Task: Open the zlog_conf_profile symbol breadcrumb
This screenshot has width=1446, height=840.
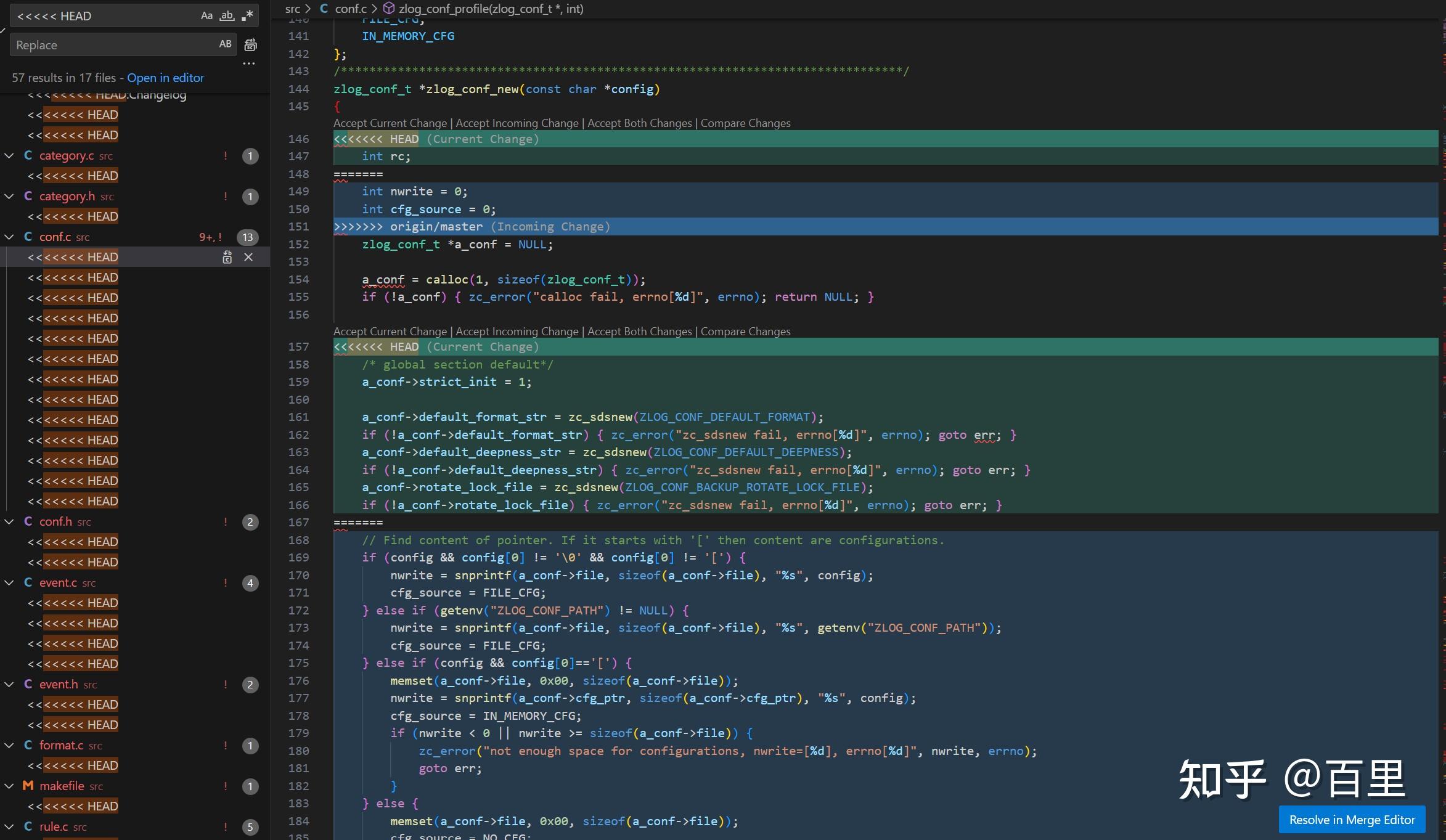Action: 491,9
